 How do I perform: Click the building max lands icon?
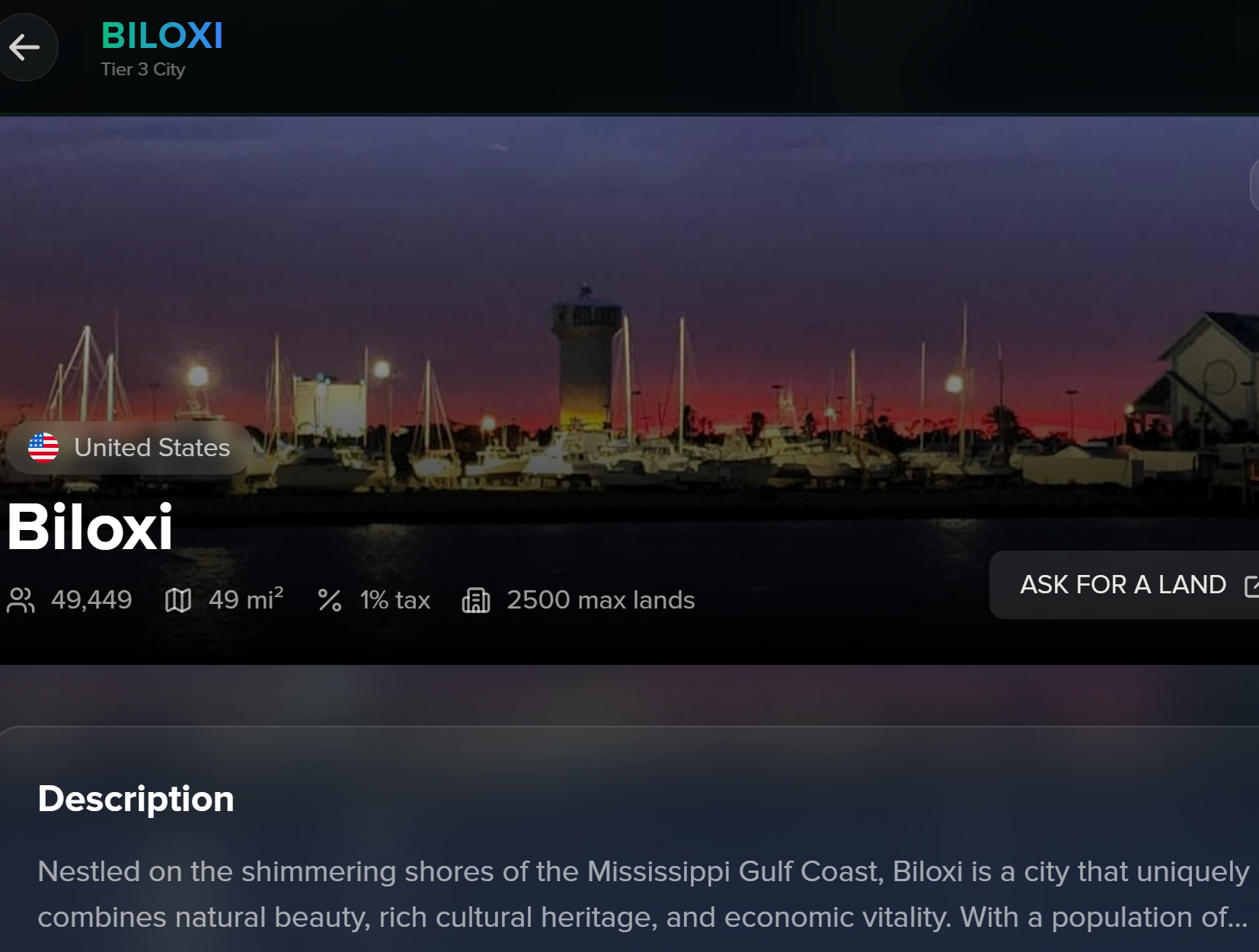[x=476, y=600]
